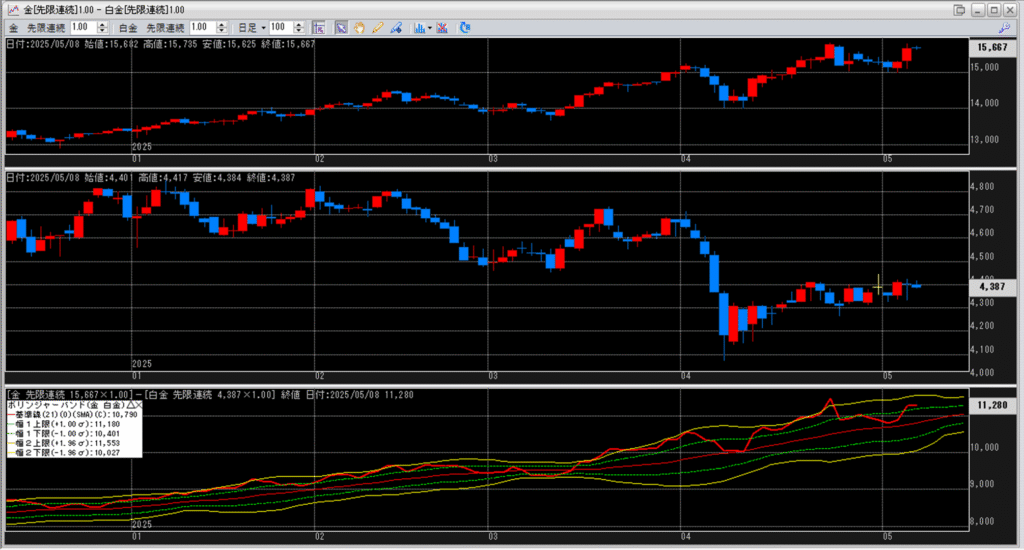Click 15,000 label on gold price axis
The width and height of the screenshot is (1024, 550).
(x=985, y=67)
